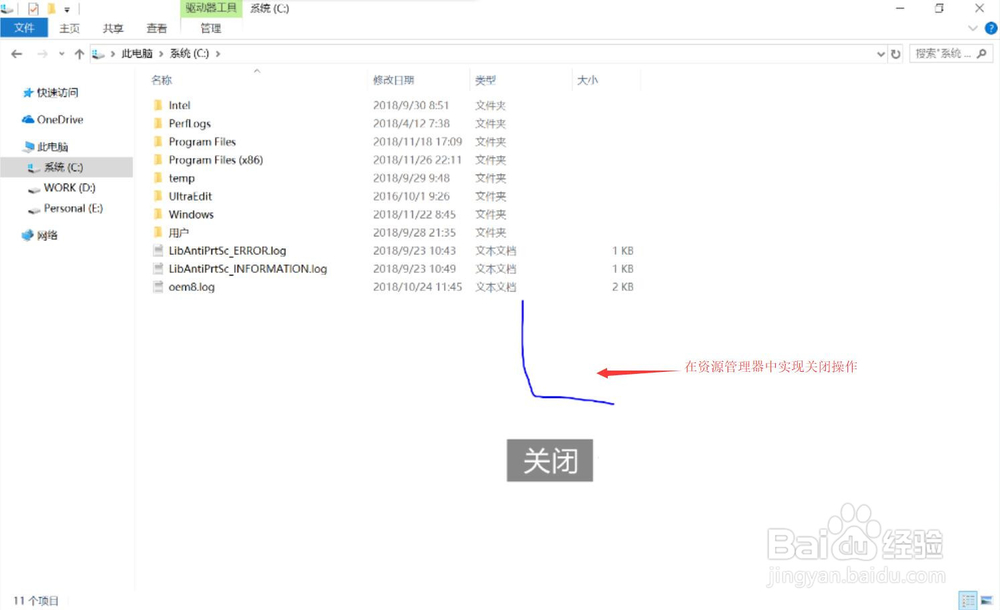Click the refresh icon next to address bar
1000x610 pixels.
tap(895, 53)
